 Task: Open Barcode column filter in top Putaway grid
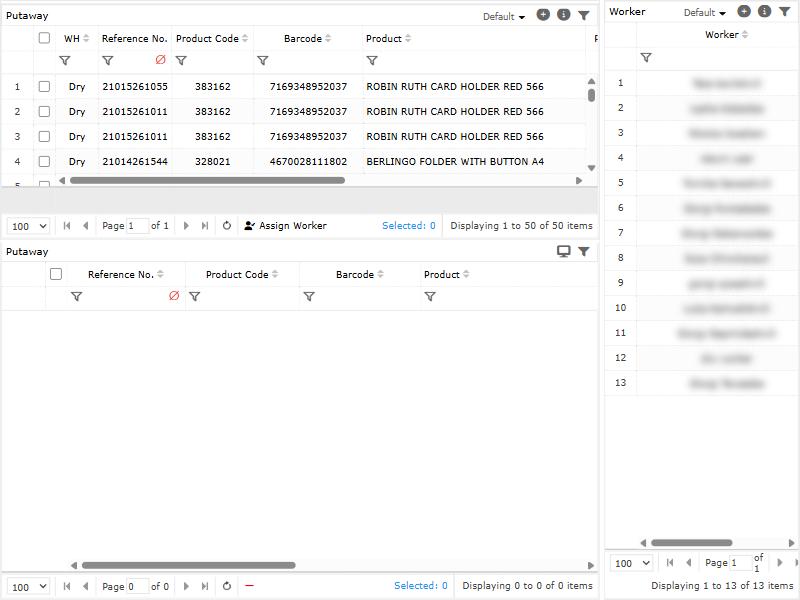[263, 61]
